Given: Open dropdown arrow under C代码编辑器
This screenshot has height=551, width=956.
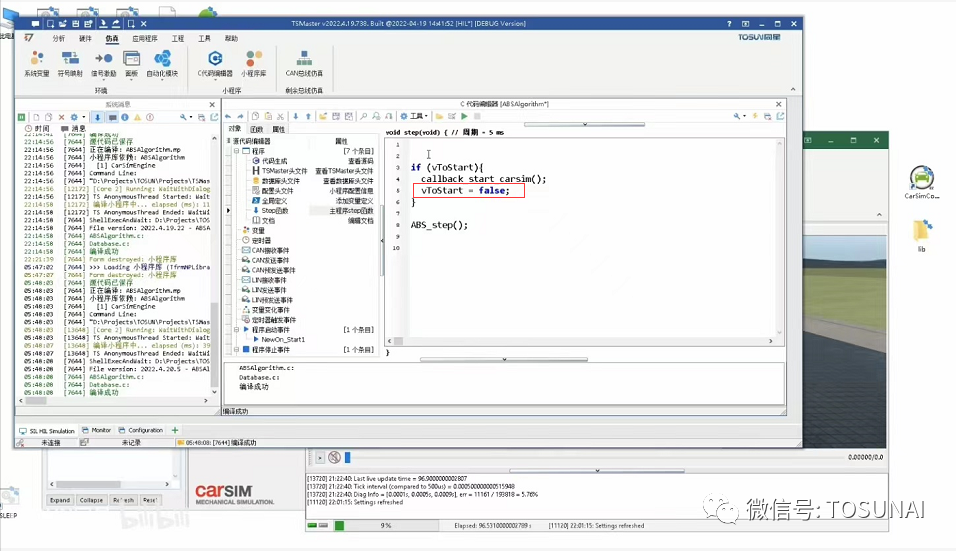Looking at the screenshot, I should [x=215, y=80].
